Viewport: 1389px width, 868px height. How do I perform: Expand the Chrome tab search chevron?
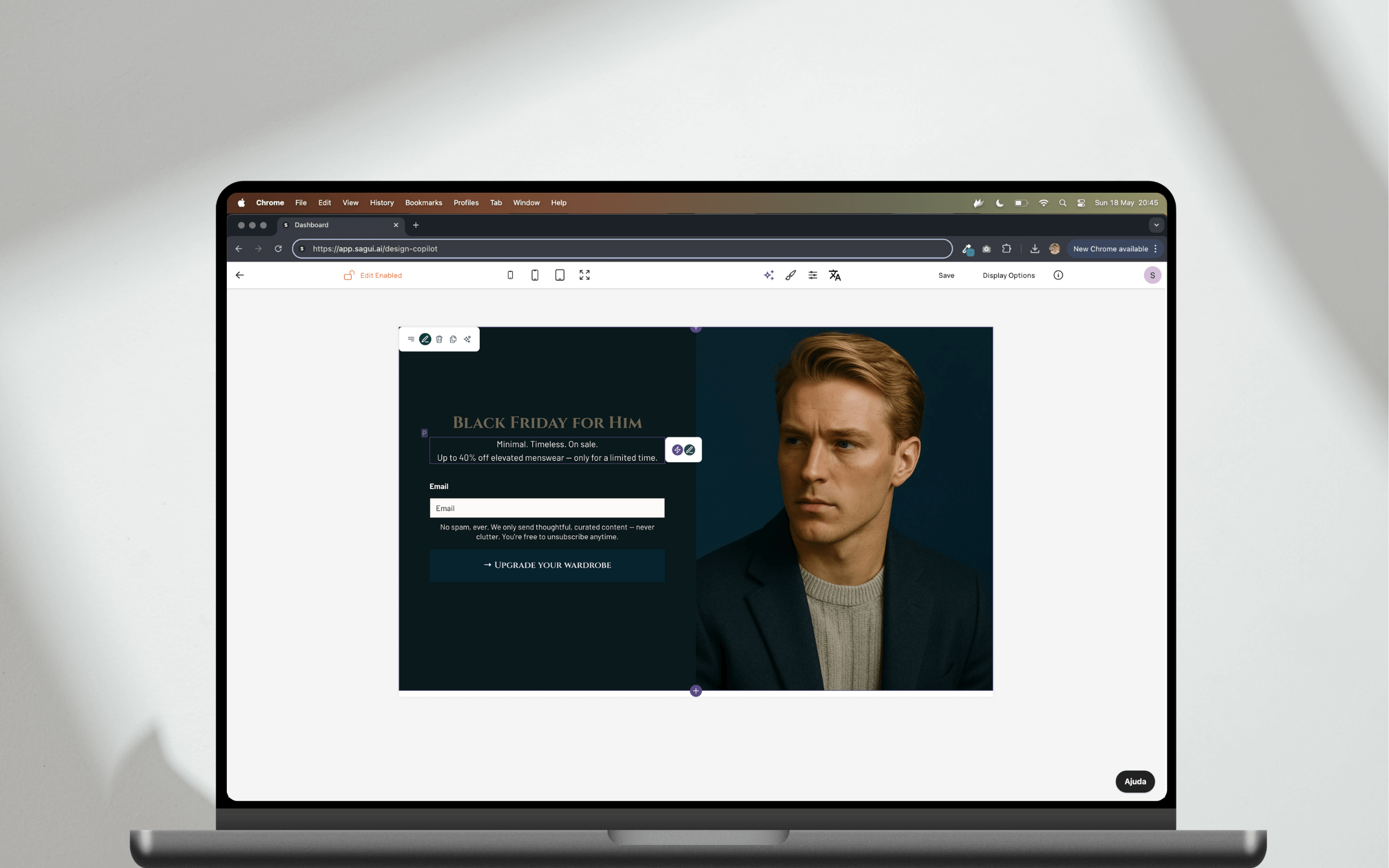1156,225
